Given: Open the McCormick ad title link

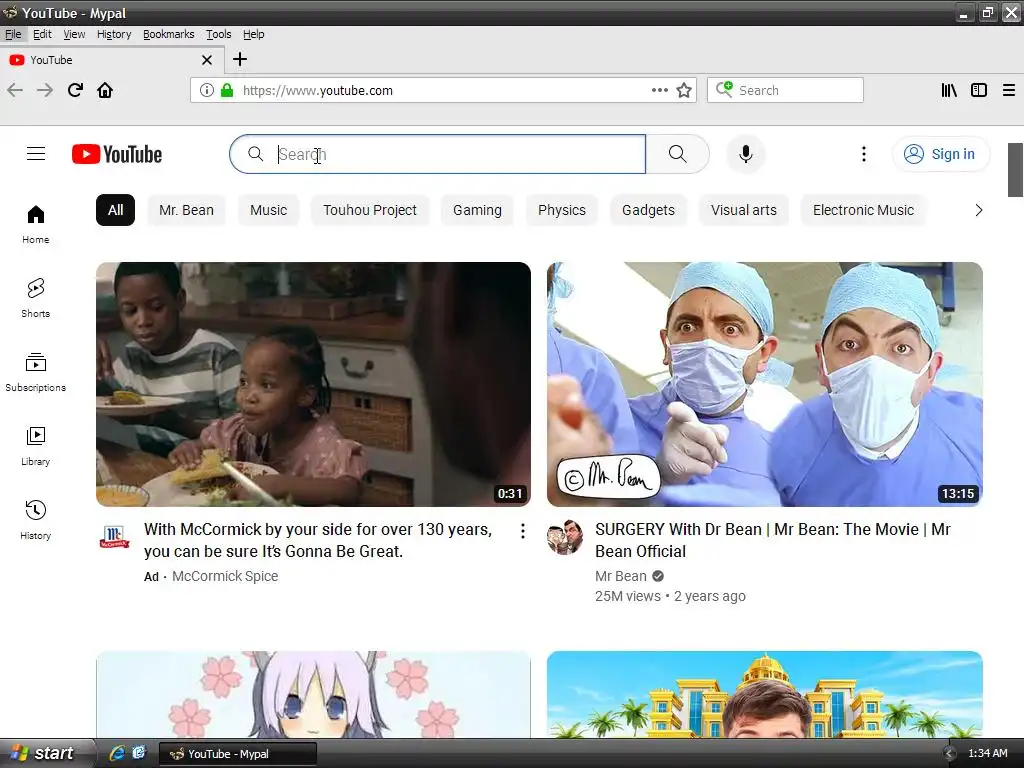Looking at the screenshot, I should 318,540.
